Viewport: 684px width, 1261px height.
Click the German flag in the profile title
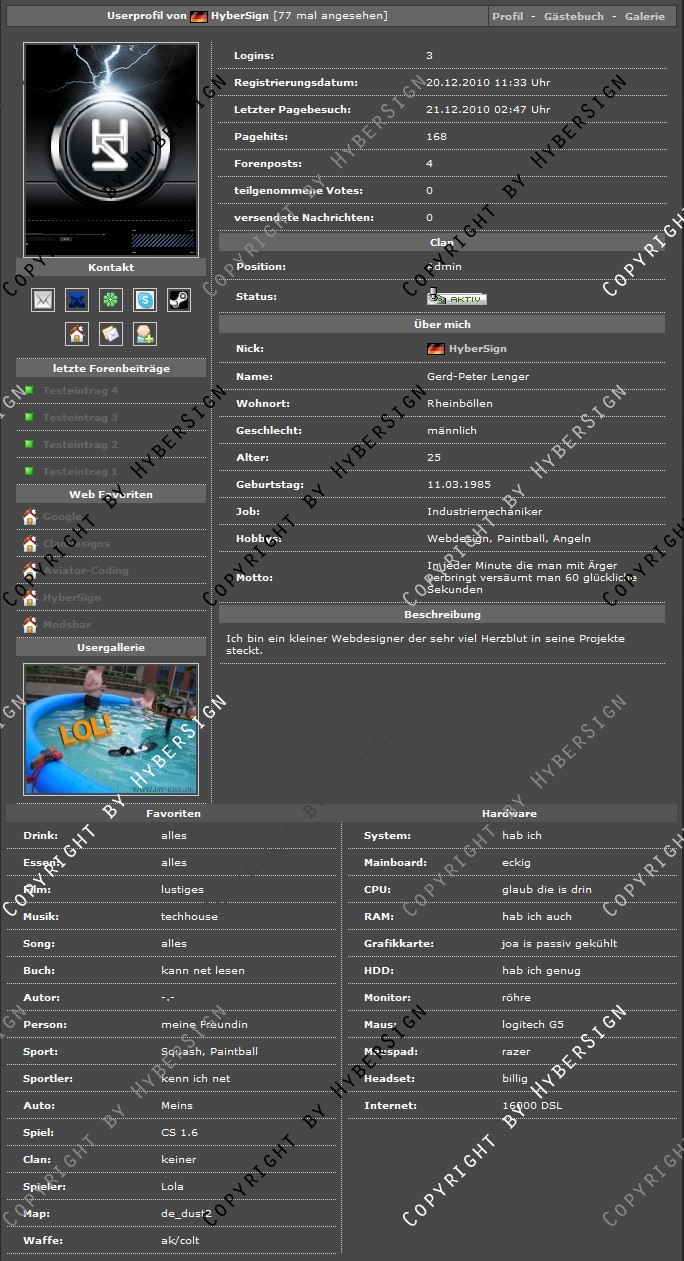pos(199,17)
